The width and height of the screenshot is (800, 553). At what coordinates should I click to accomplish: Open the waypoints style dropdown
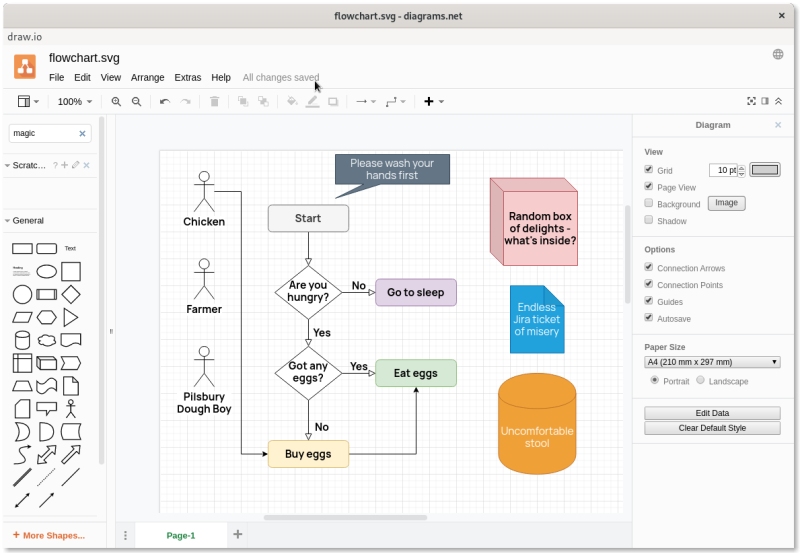(395, 102)
